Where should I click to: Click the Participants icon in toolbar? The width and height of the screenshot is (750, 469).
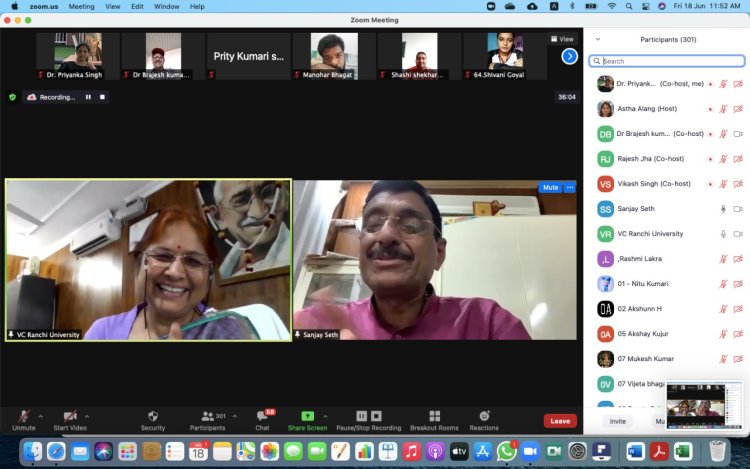(x=208, y=416)
